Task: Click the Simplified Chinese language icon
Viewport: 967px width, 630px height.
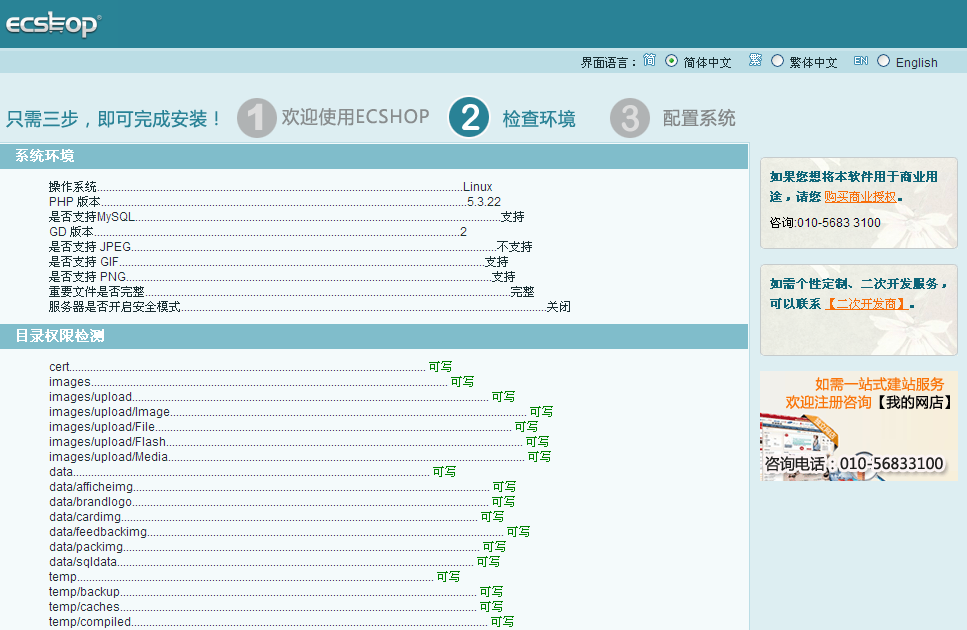Action: pyautogui.click(x=650, y=61)
